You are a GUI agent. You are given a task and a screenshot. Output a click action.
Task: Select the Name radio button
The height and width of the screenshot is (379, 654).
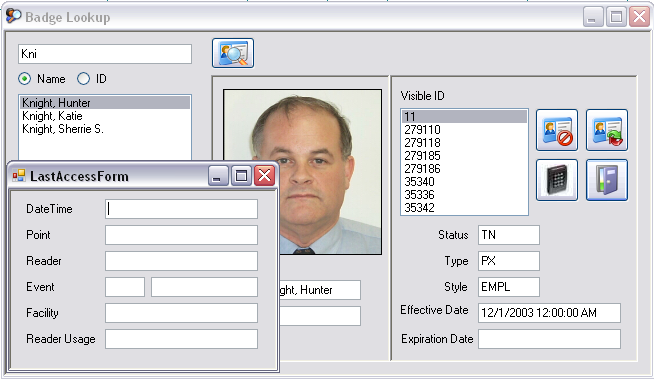tap(25, 79)
